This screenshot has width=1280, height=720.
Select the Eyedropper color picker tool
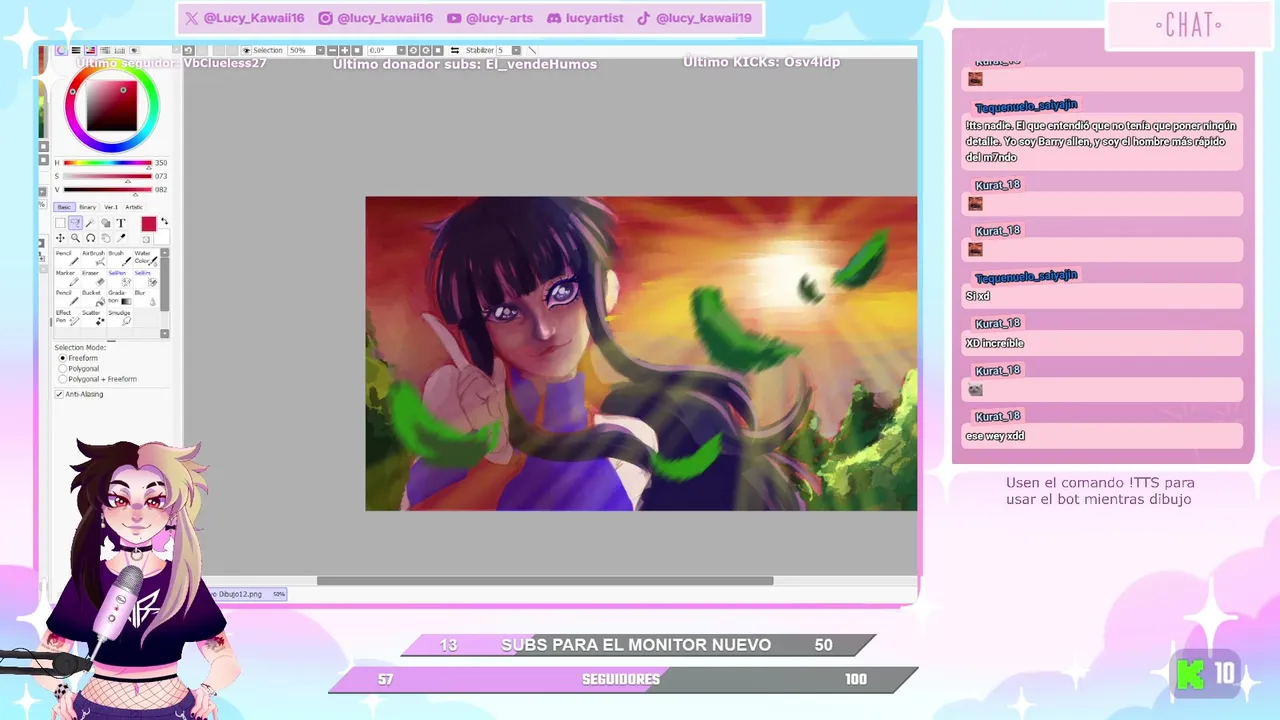[x=121, y=238]
